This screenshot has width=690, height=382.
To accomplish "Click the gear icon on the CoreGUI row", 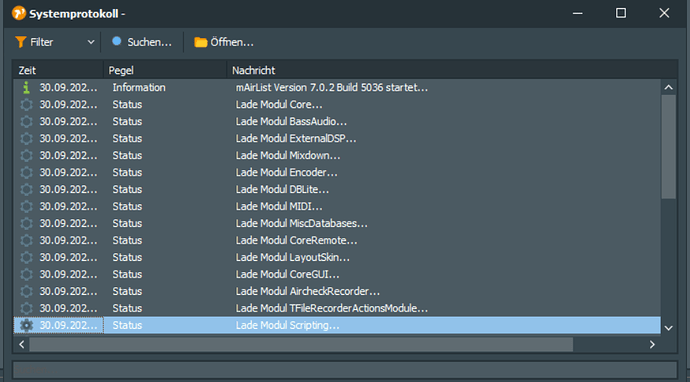I will point(26,274).
